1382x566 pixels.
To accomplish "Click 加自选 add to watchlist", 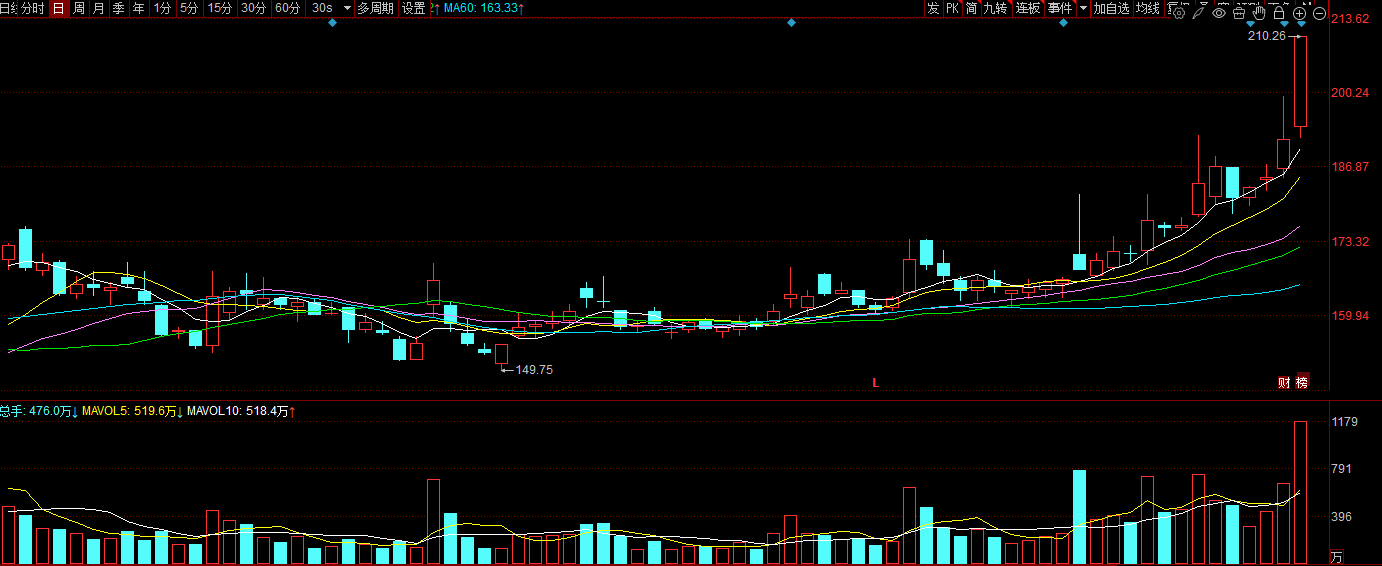I will pos(1110,8).
